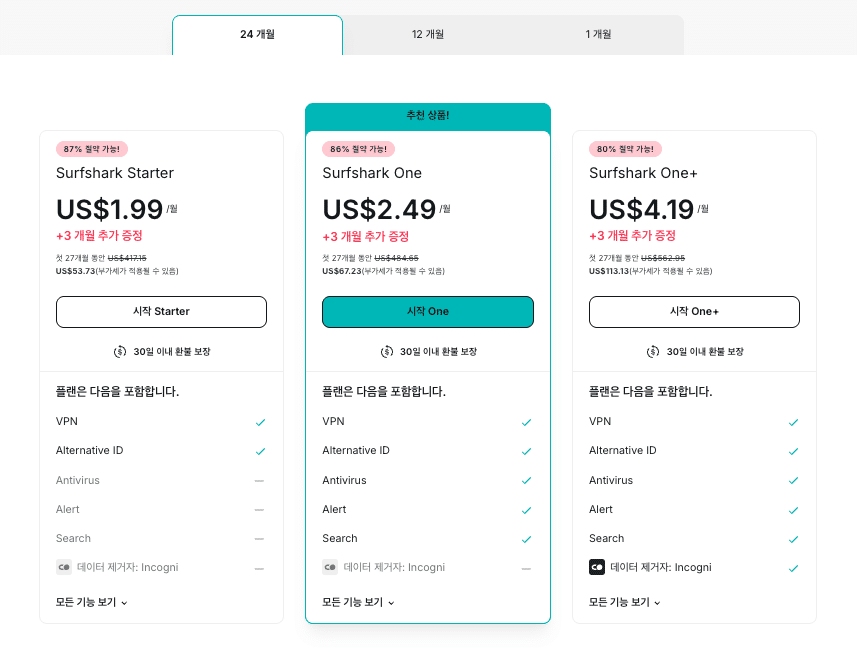Expand all features in Starter plan
This screenshot has height=655, width=857.
click(x=92, y=602)
